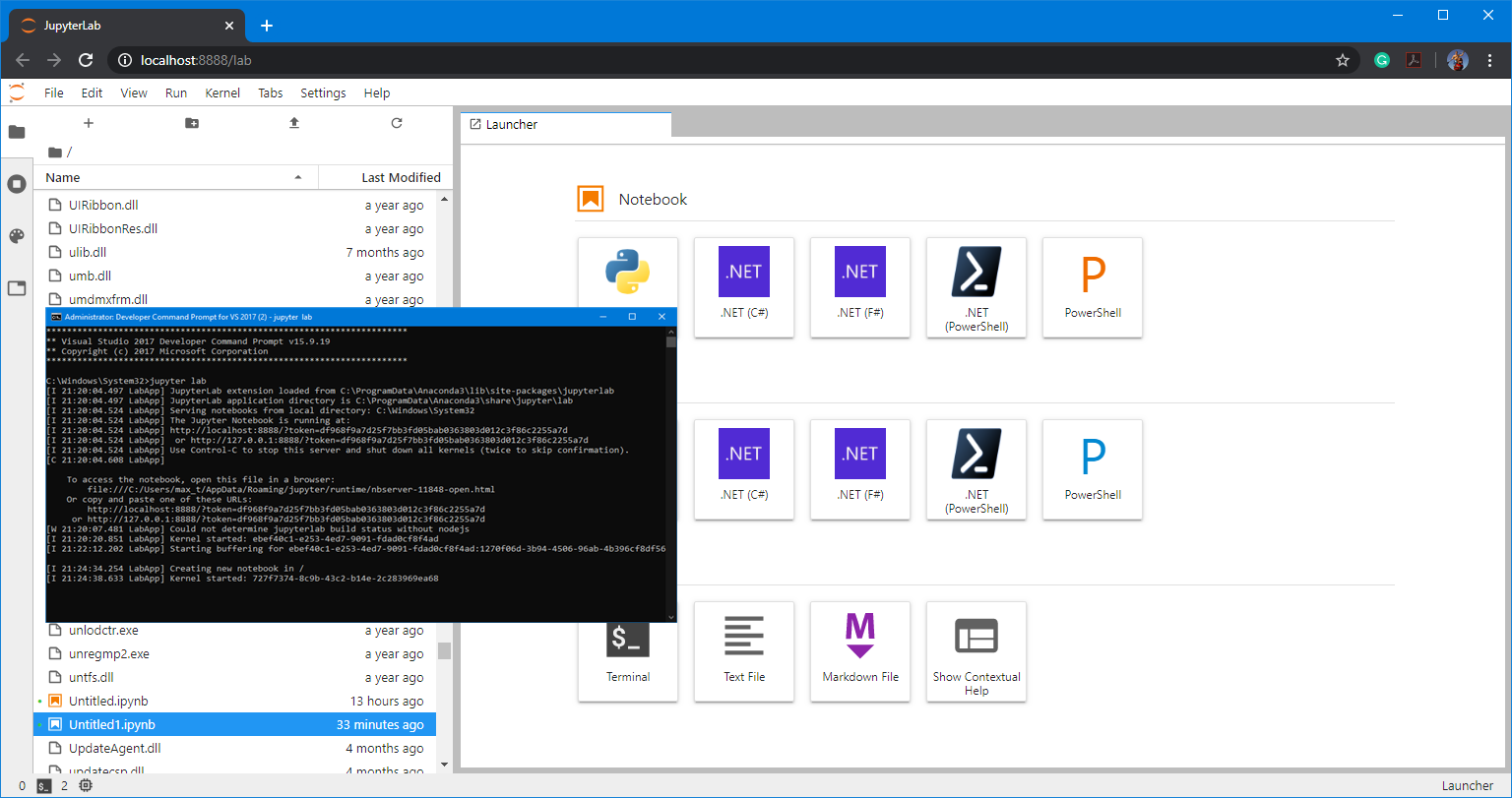Image resolution: width=1512 pixels, height=798 pixels.
Task: Open the Tabs menu
Action: pyautogui.click(x=271, y=92)
